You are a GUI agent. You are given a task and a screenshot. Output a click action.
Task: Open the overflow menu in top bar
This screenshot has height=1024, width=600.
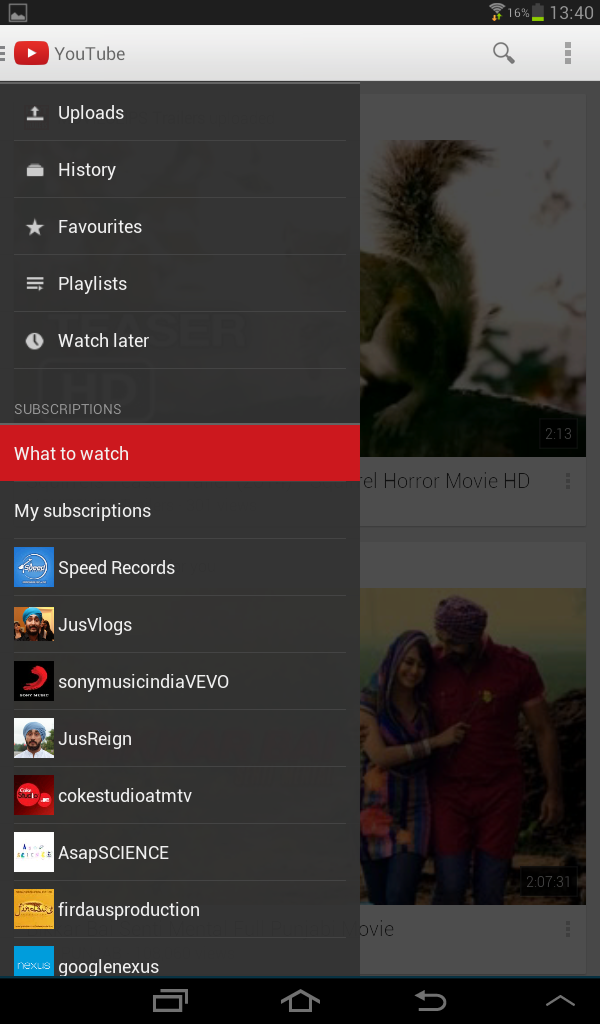[x=567, y=53]
